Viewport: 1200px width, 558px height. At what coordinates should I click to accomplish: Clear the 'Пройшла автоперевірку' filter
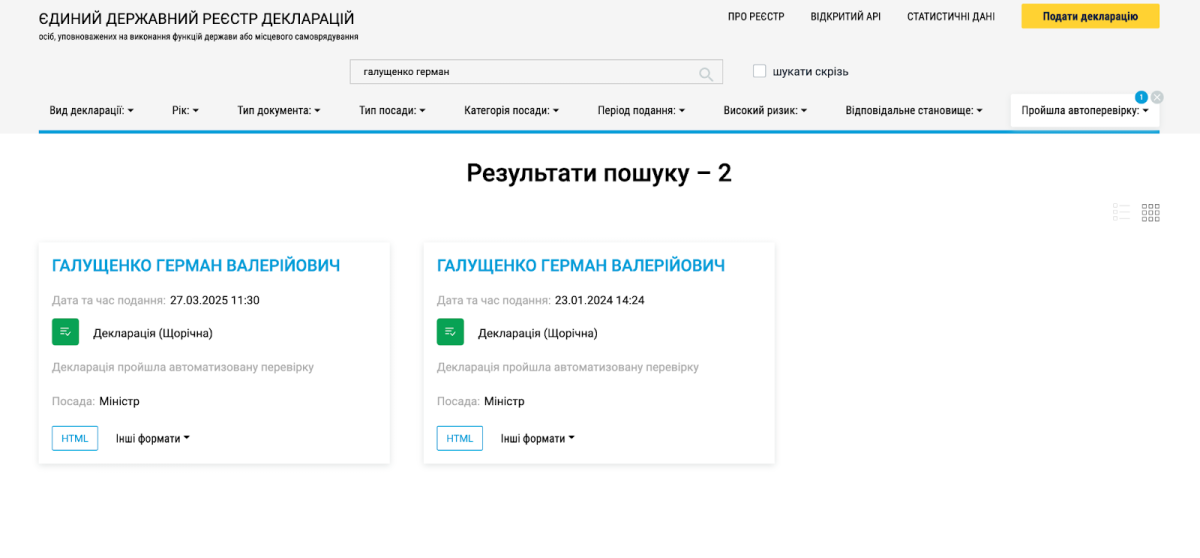[1157, 97]
